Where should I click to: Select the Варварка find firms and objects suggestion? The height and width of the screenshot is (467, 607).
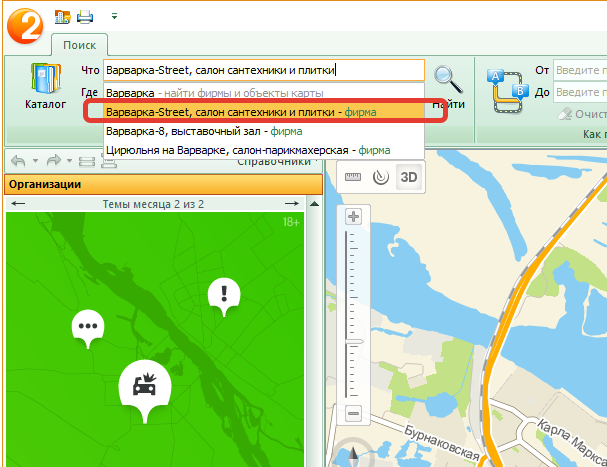[x=264, y=93]
